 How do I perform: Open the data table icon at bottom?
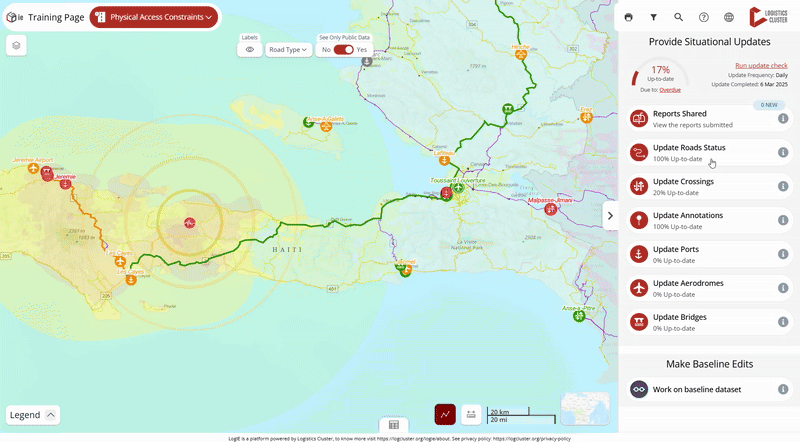pyautogui.click(x=393, y=425)
